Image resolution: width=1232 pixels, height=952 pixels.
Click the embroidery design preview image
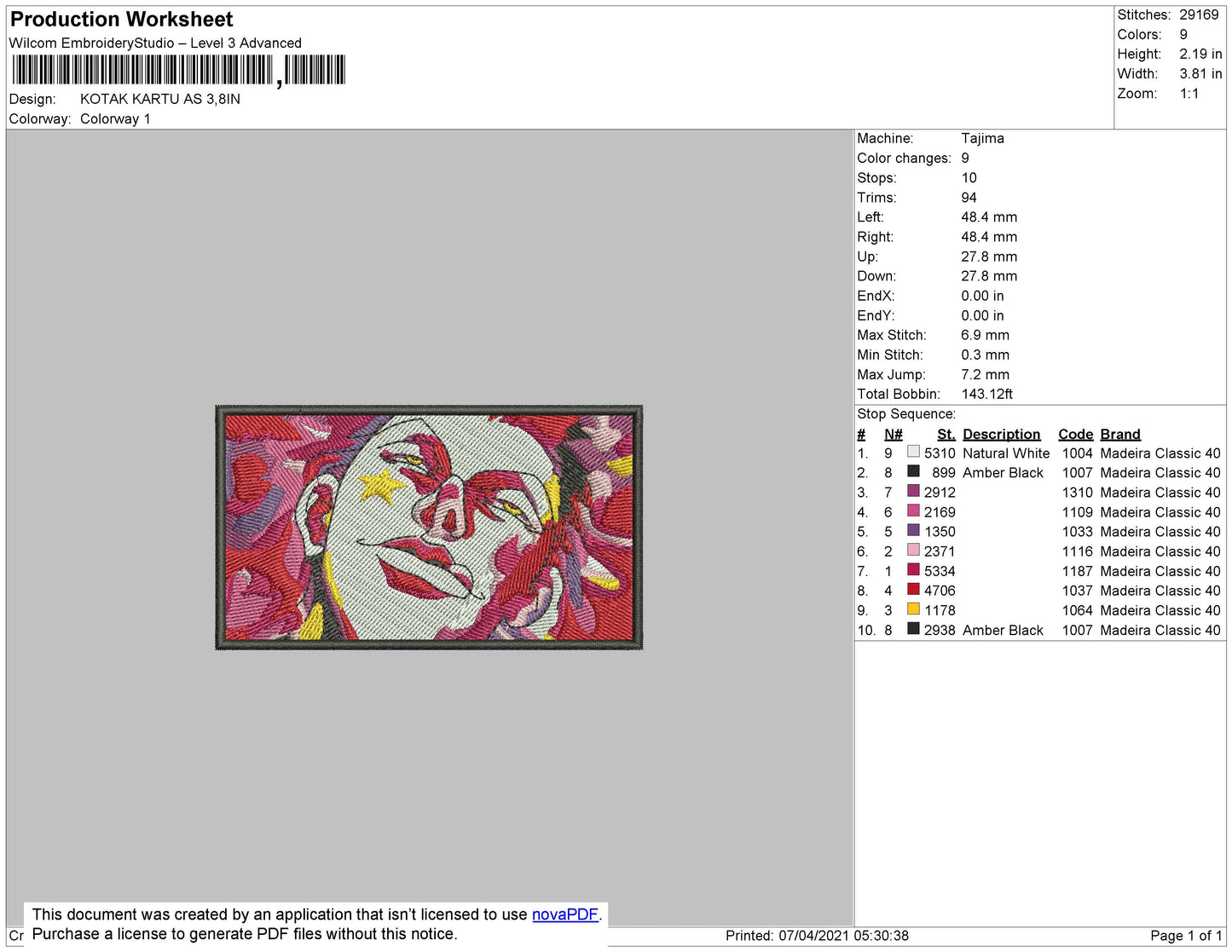click(429, 528)
